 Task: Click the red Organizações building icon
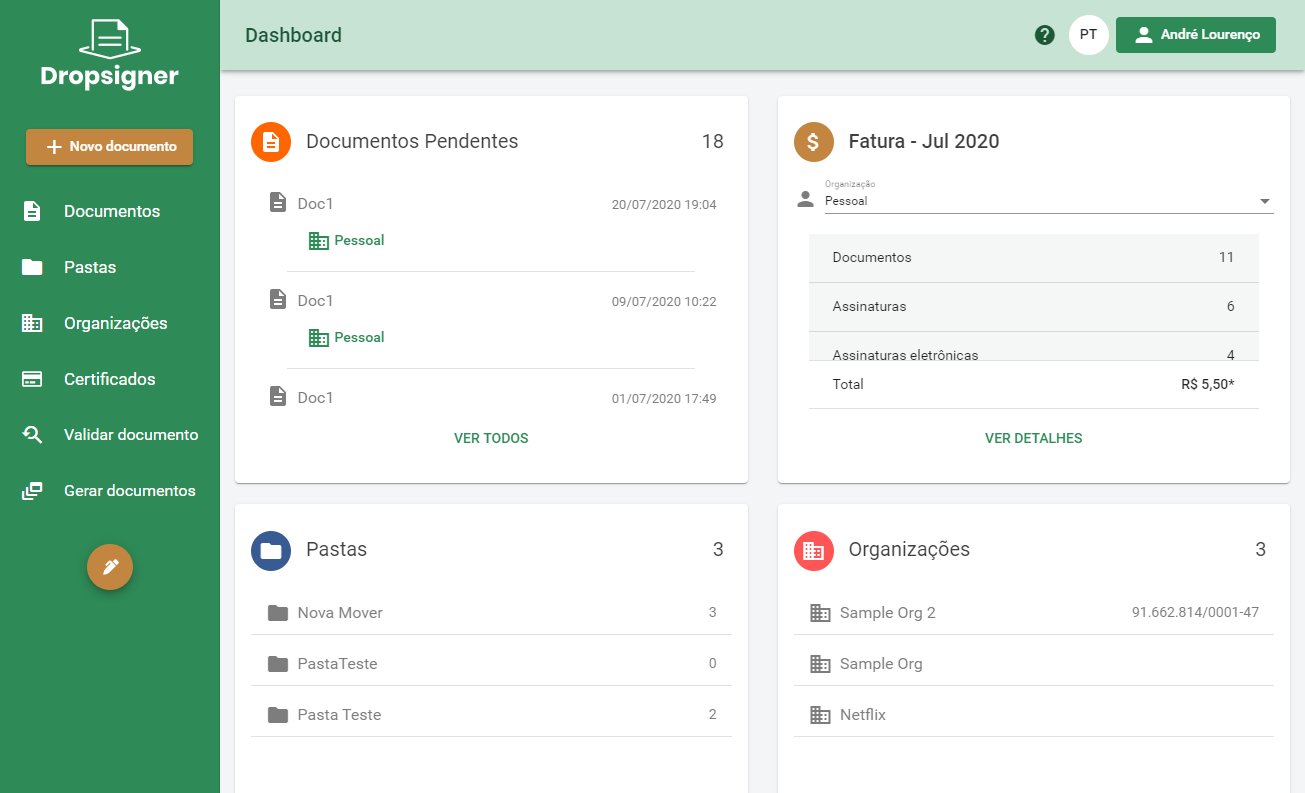(x=814, y=550)
